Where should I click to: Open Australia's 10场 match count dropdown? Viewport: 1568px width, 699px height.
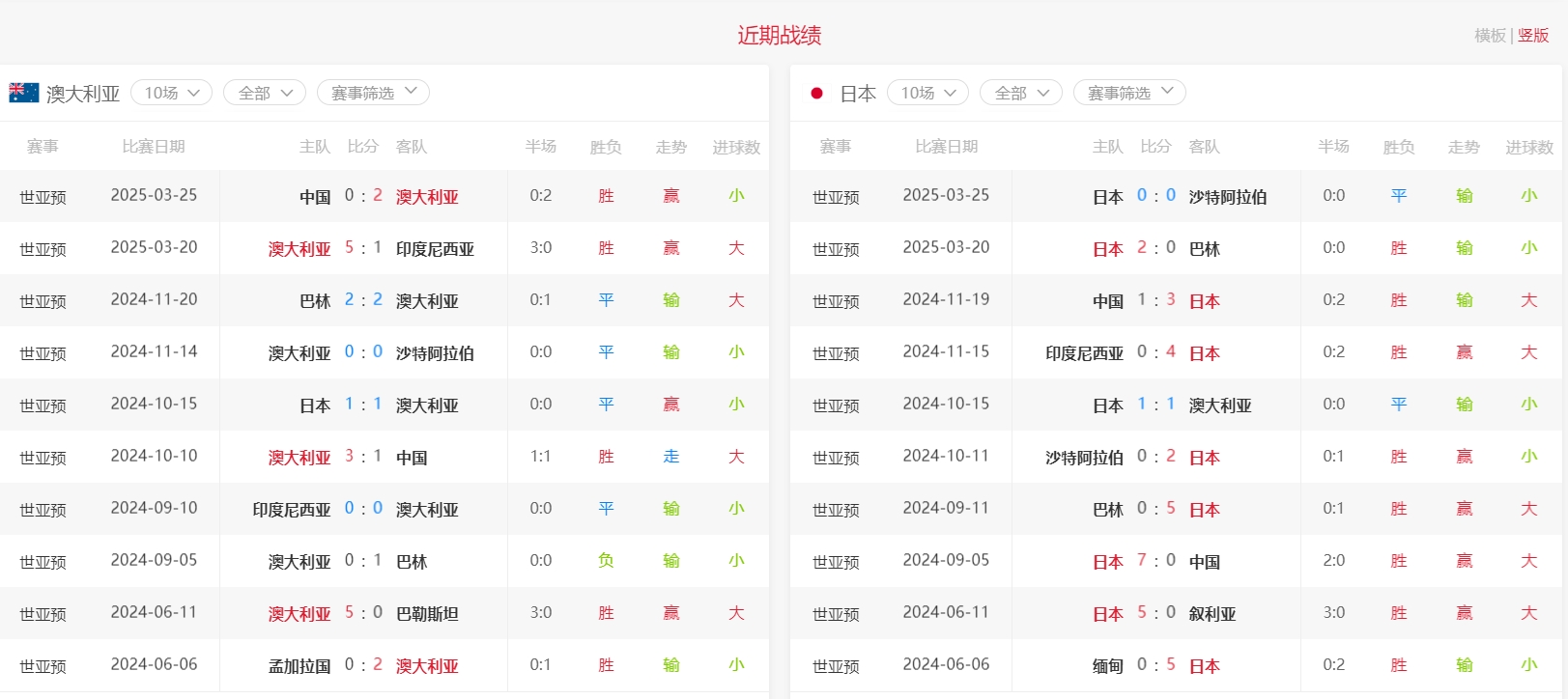click(x=171, y=93)
